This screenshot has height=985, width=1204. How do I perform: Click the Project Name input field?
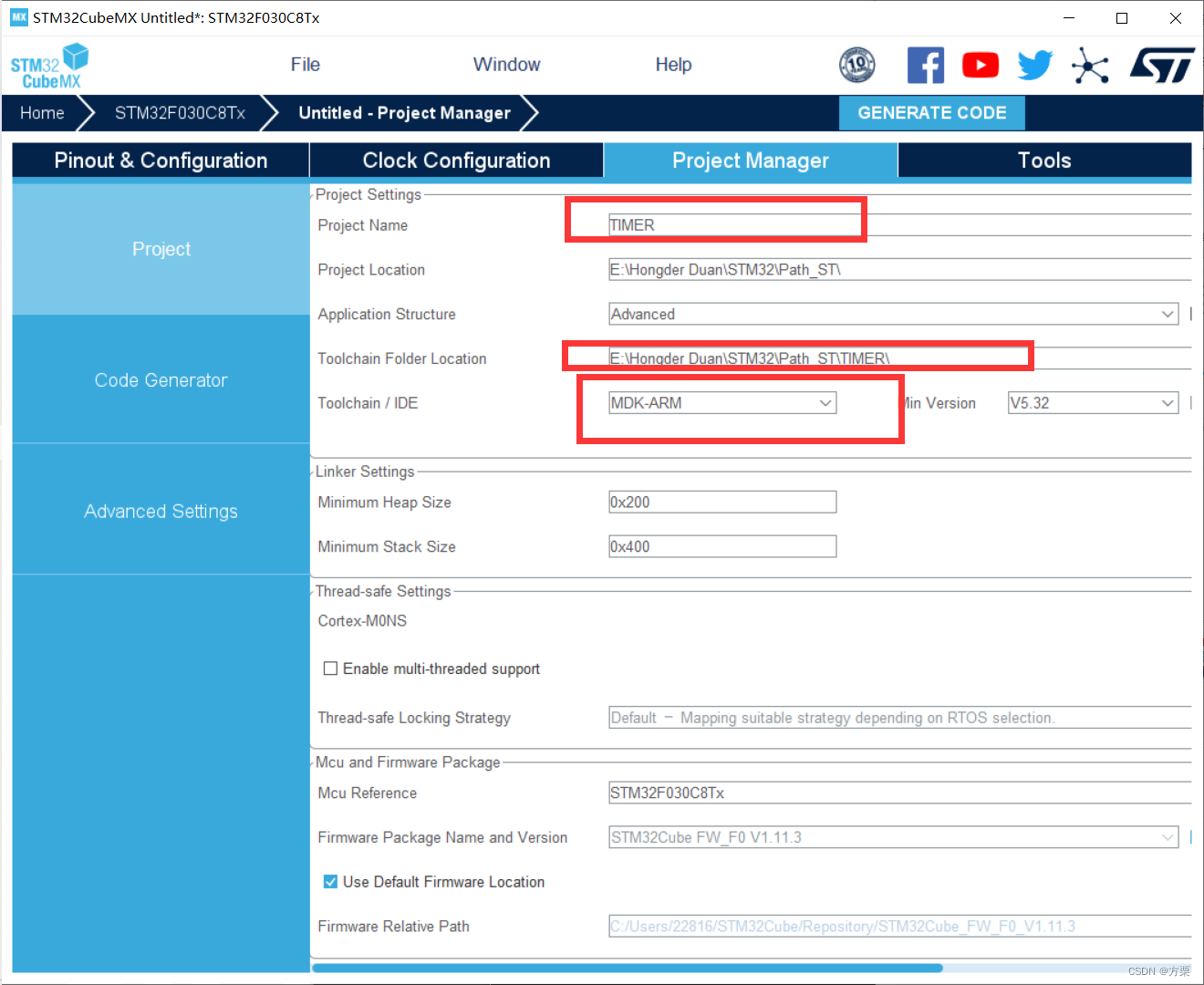point(900,225)
